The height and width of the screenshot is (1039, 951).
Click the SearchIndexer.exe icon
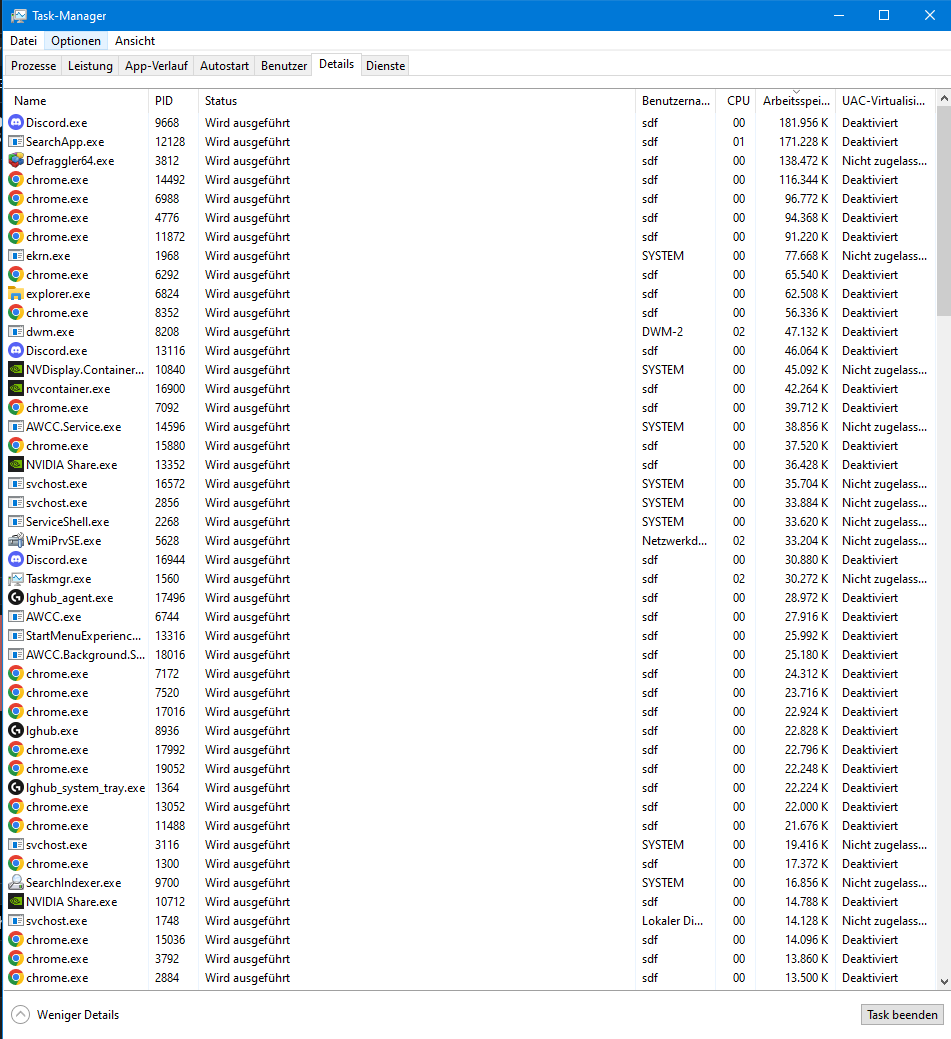pyautogui.click(x=16, y=883)
